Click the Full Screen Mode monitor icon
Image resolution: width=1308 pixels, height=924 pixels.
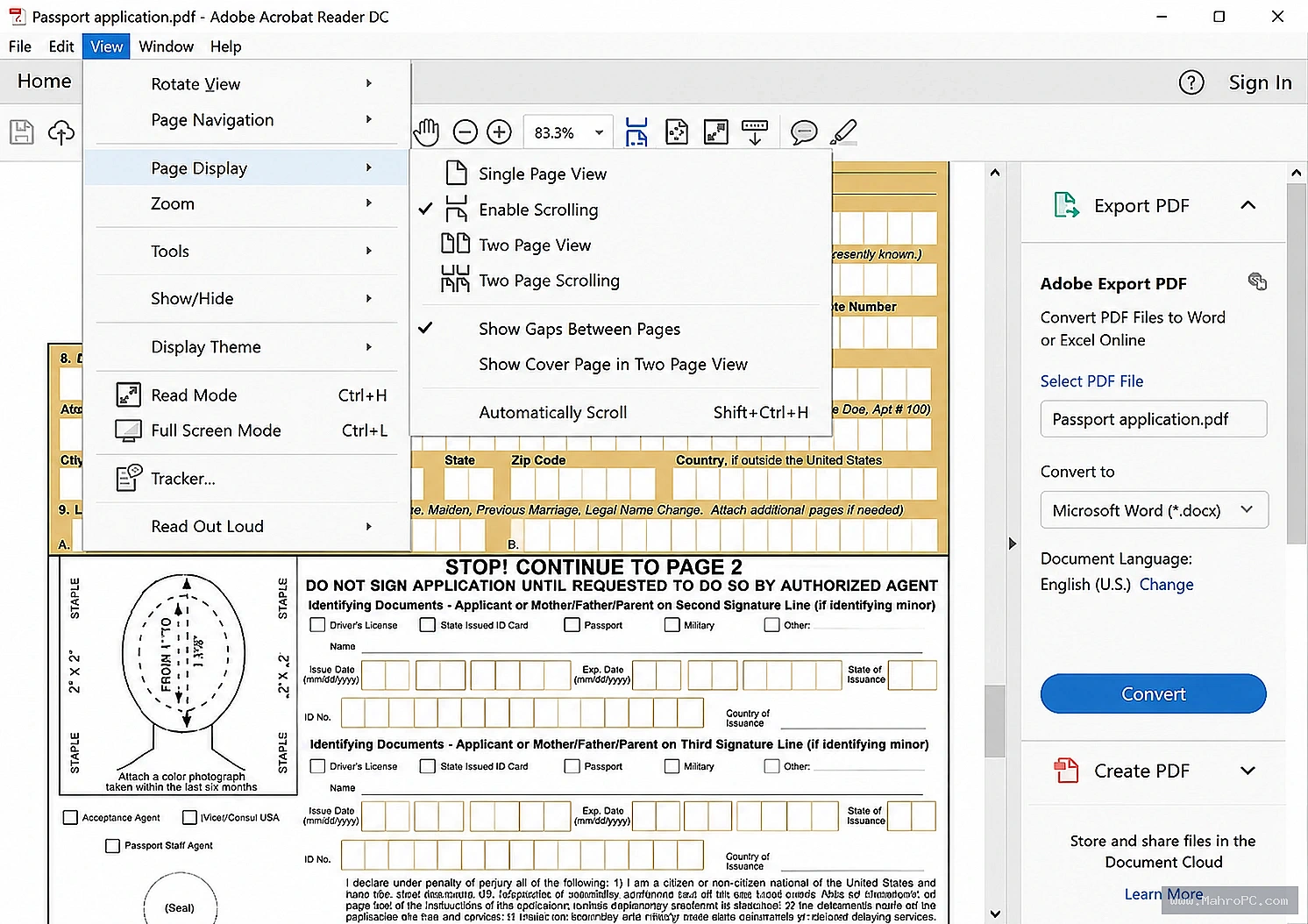point(129,430)
